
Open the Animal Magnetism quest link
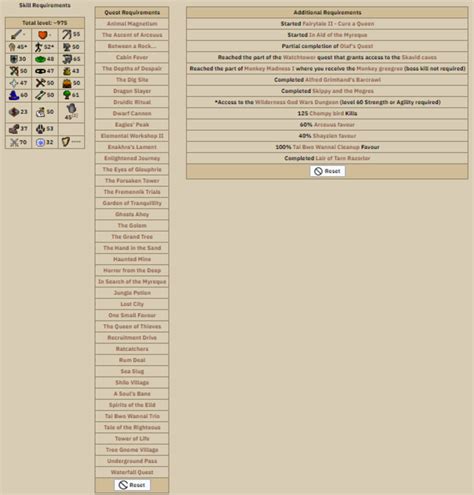point(132,24)
